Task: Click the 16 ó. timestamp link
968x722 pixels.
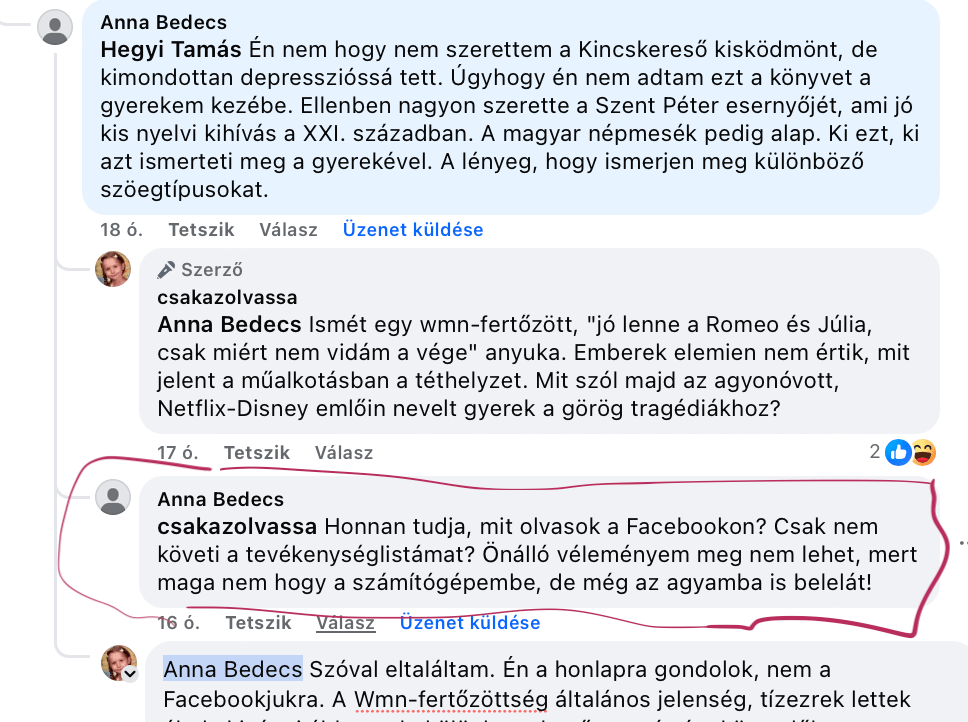Action: [x=178, y=622]
